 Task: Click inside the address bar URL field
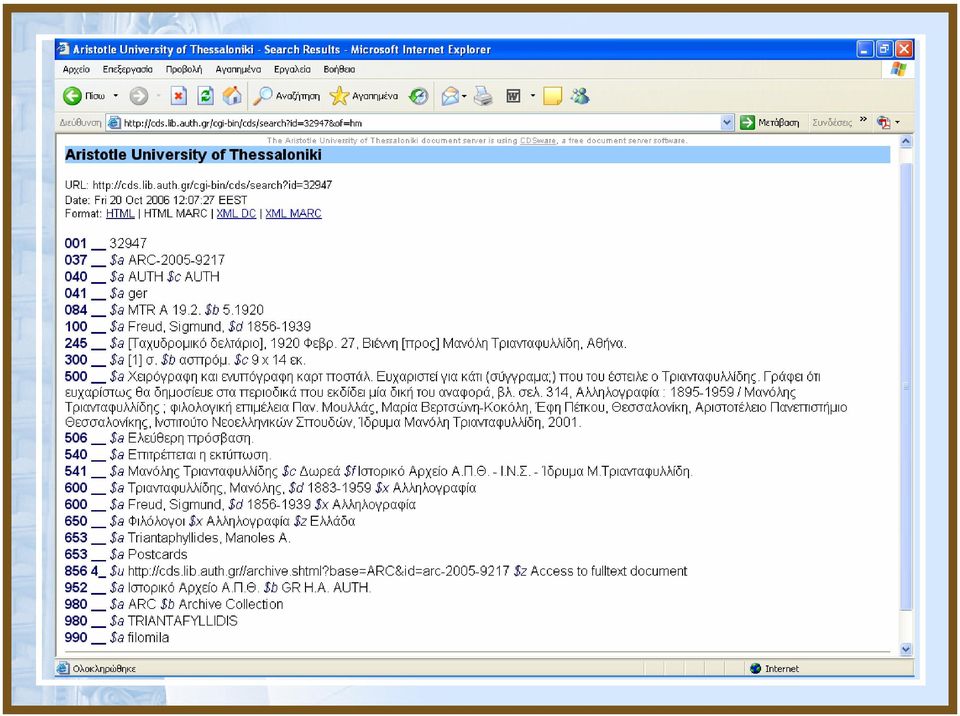click(420, 123)
